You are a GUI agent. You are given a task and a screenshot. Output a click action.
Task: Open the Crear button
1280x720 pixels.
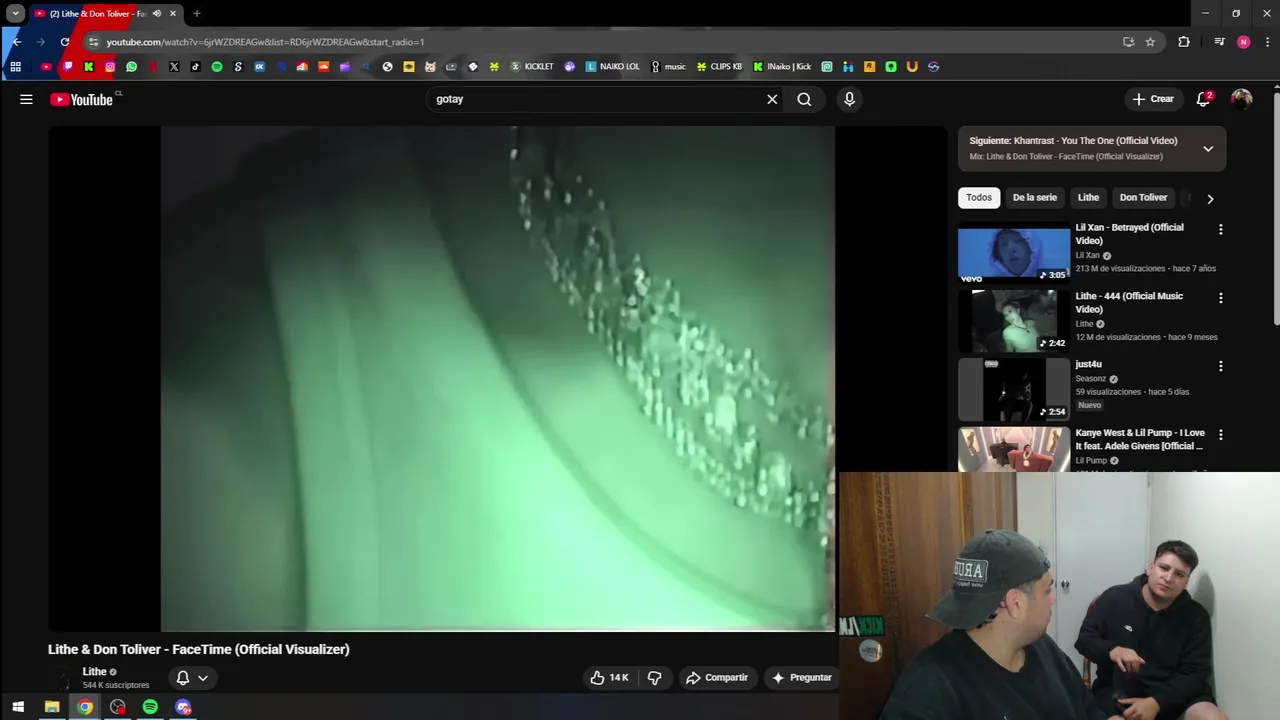[x=1153, y=99]
